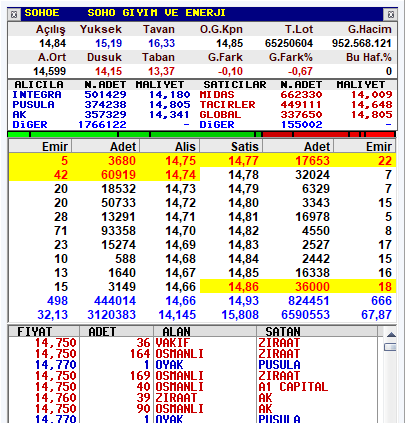Click the SATAN column header
This screenshot has width=405, height=423.
283,332
